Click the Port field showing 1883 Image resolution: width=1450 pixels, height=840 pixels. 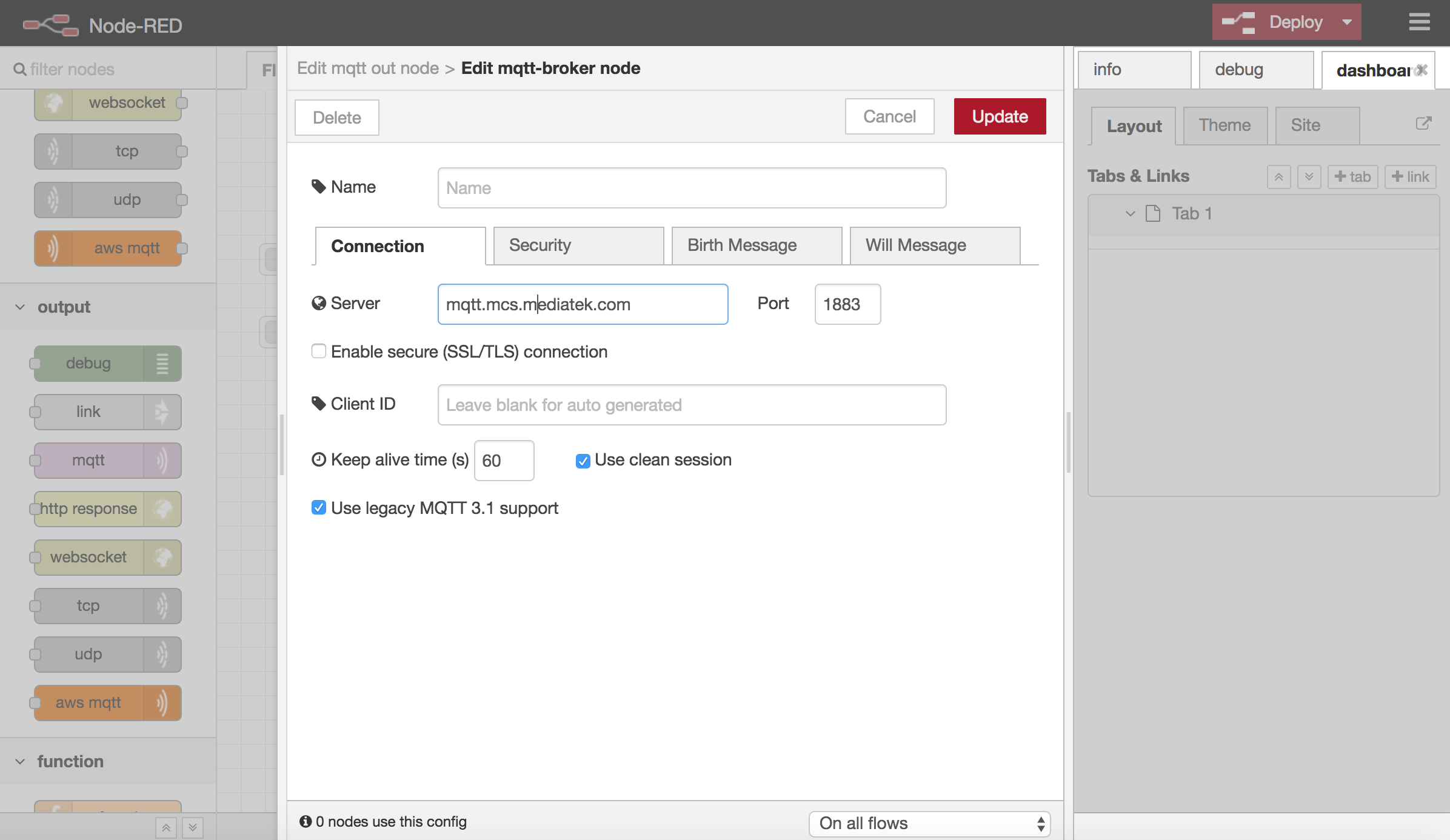coord(847,304)
